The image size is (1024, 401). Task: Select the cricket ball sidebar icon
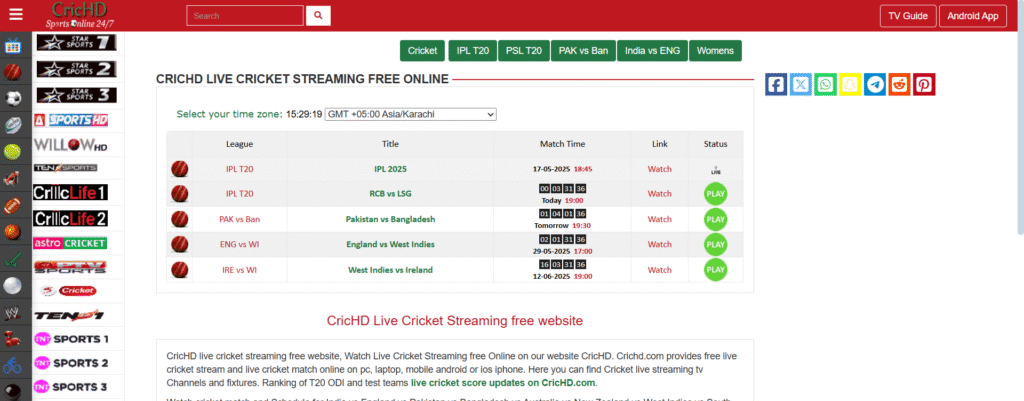(12, 72)
